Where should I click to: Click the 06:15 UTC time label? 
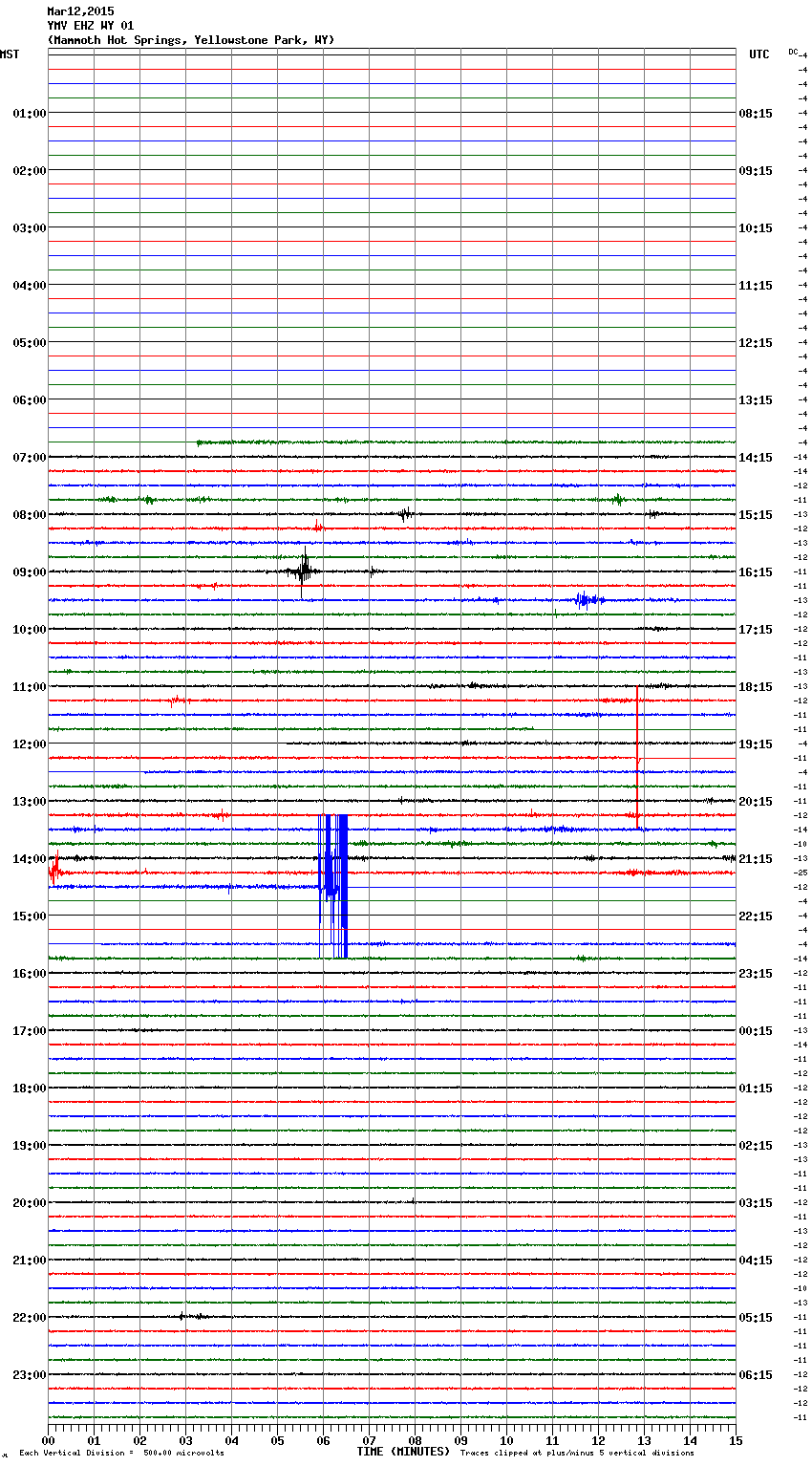[x=756, y=1375]
